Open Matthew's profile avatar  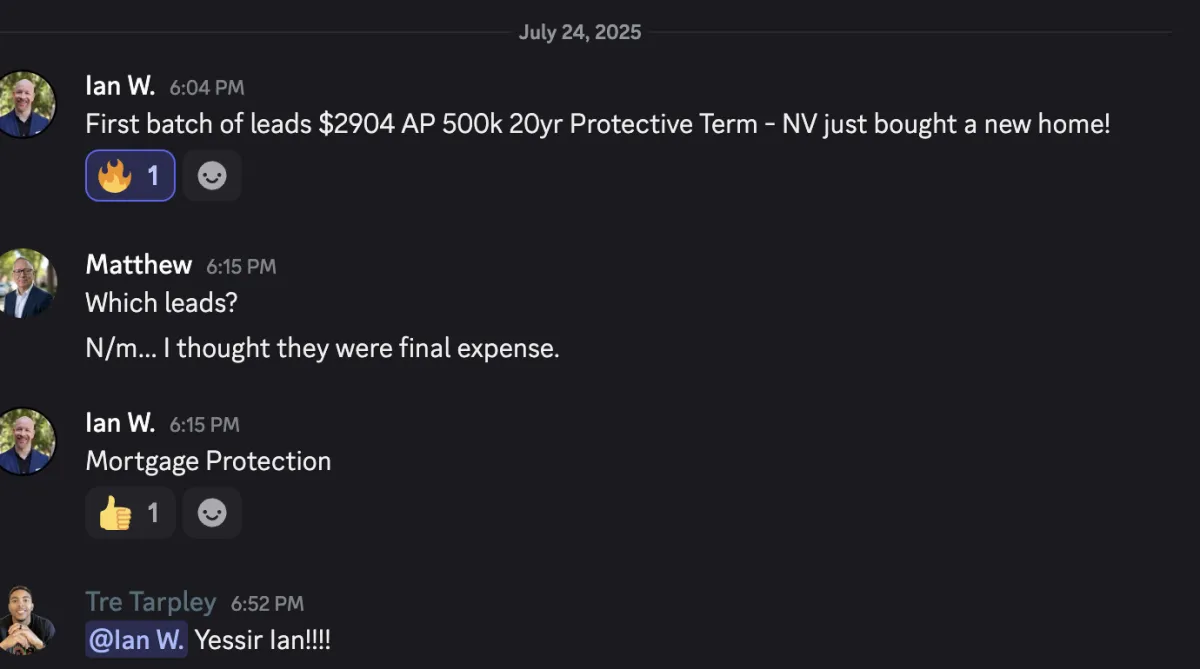[x=25, y=283]
